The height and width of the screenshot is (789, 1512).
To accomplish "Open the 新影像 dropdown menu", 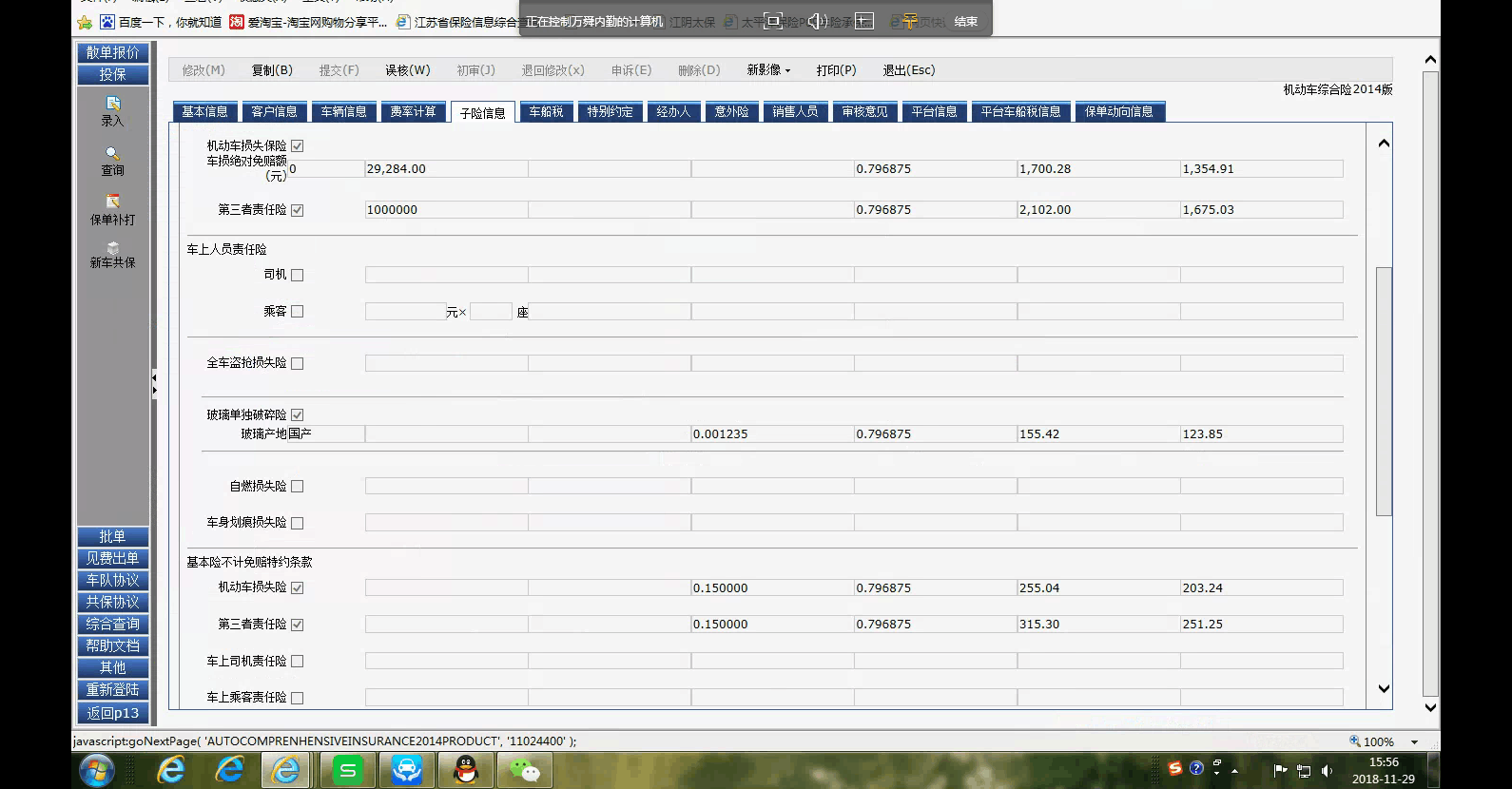I will [x=768, y=70].
